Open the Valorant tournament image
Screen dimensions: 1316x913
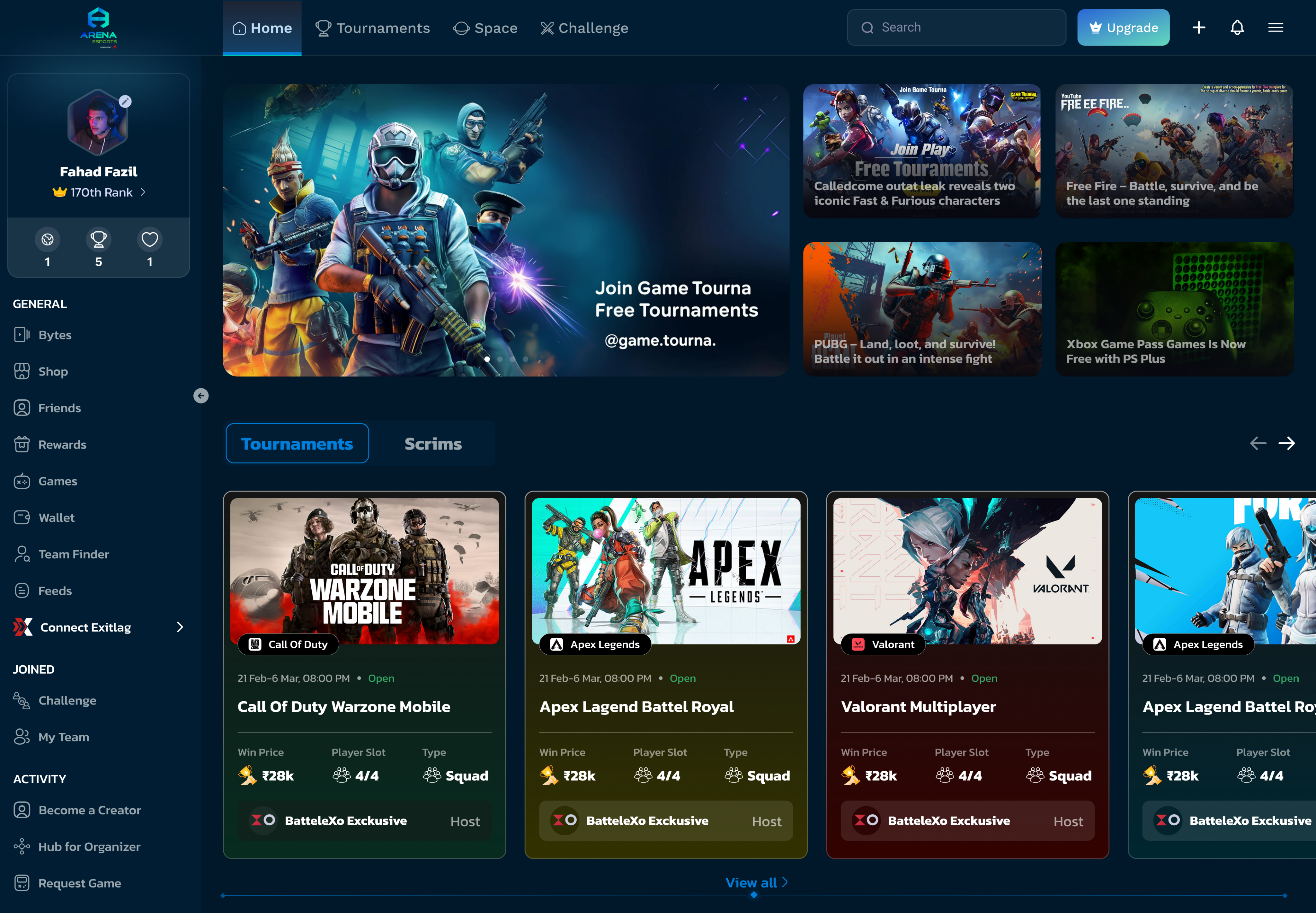click(x=967, y=570)
